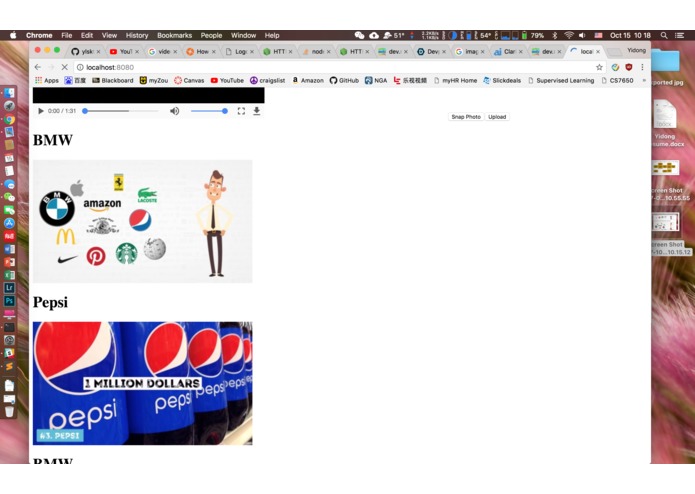Open the Supervised Learning bookmark
This screenshot has width=695, height=494.
(x=561, y=81)
